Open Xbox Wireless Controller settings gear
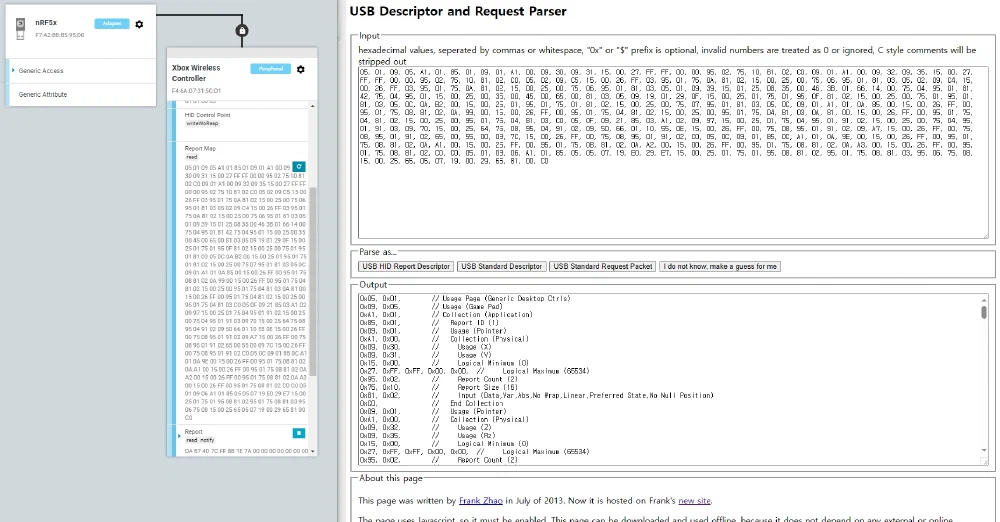The height and width of the screenshot is (522, 1000). 301,70
